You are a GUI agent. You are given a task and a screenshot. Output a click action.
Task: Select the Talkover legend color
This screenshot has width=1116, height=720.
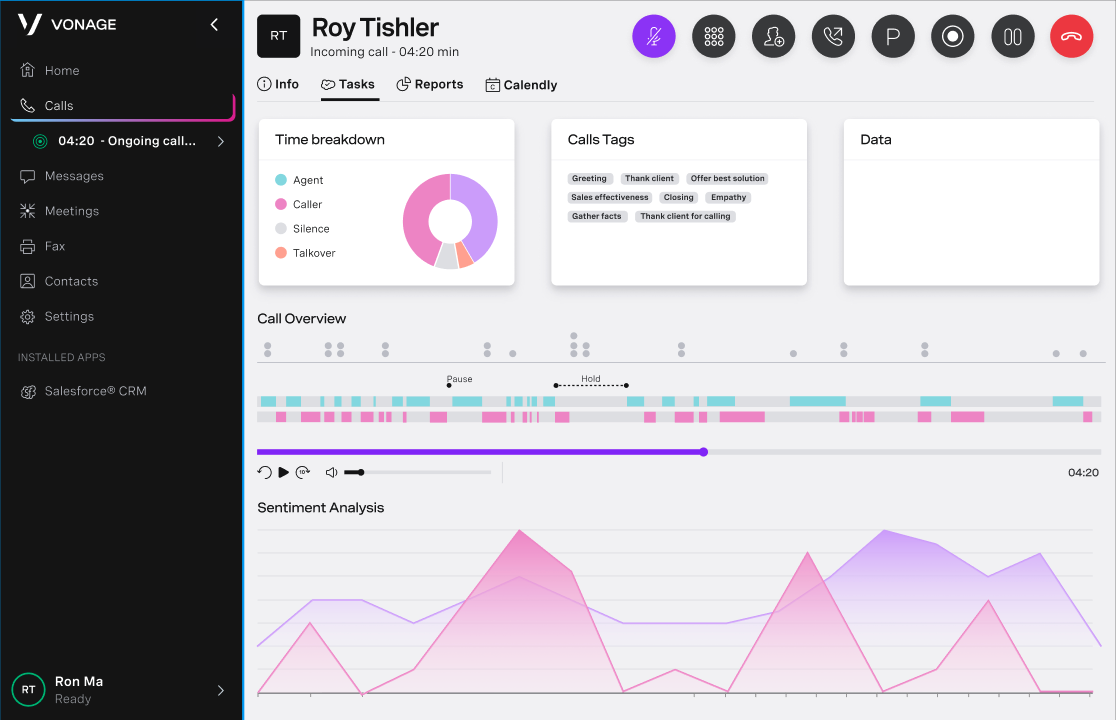[280, 253]
